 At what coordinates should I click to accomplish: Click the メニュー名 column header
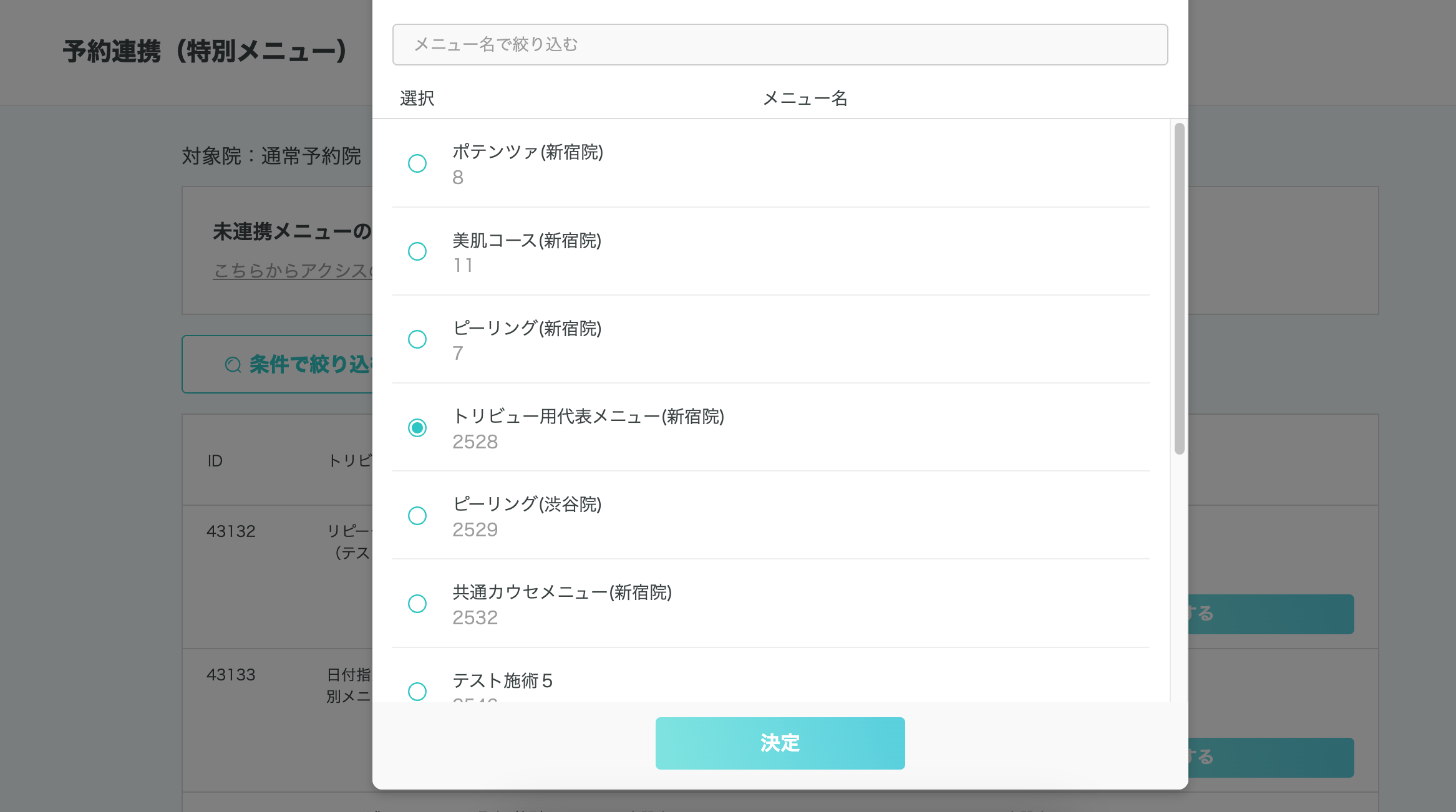pyautogui.click(x=805, y=99)
